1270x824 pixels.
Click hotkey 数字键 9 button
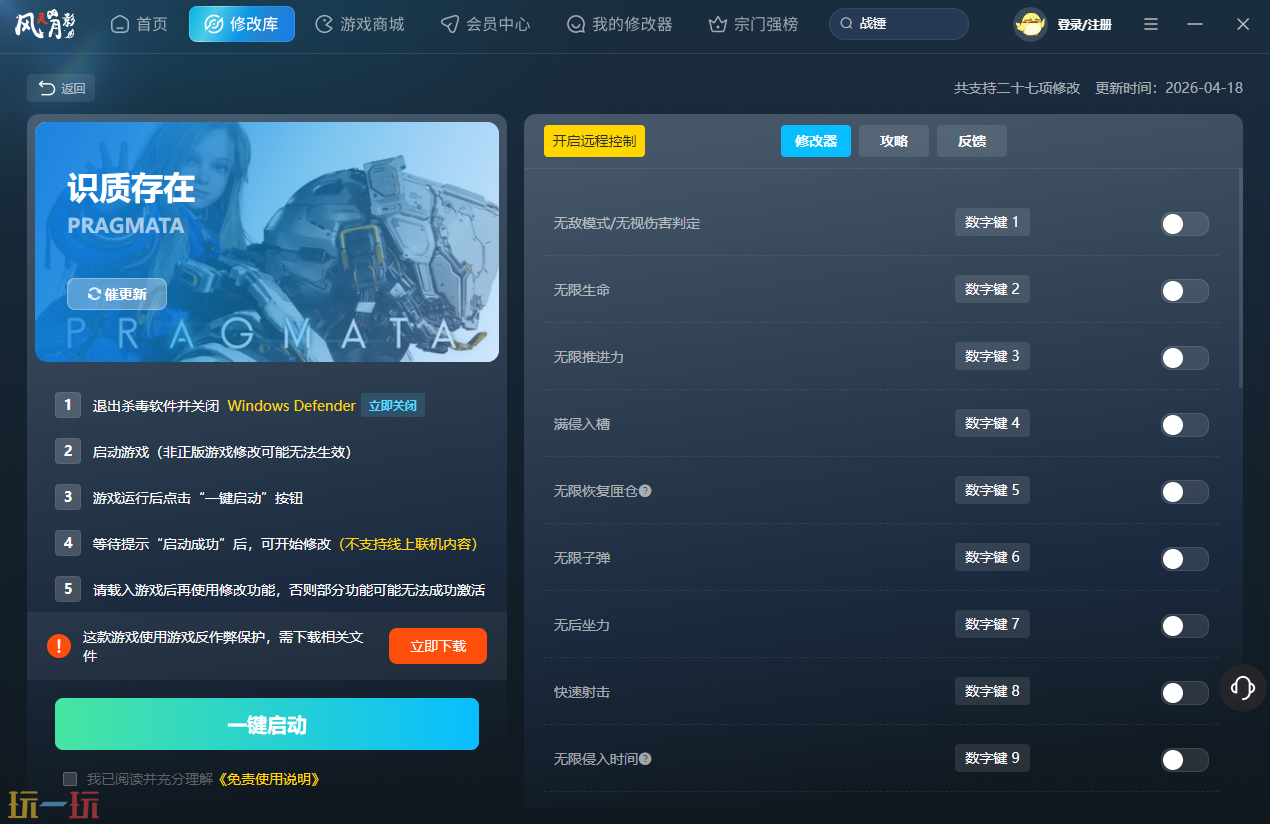992,758
